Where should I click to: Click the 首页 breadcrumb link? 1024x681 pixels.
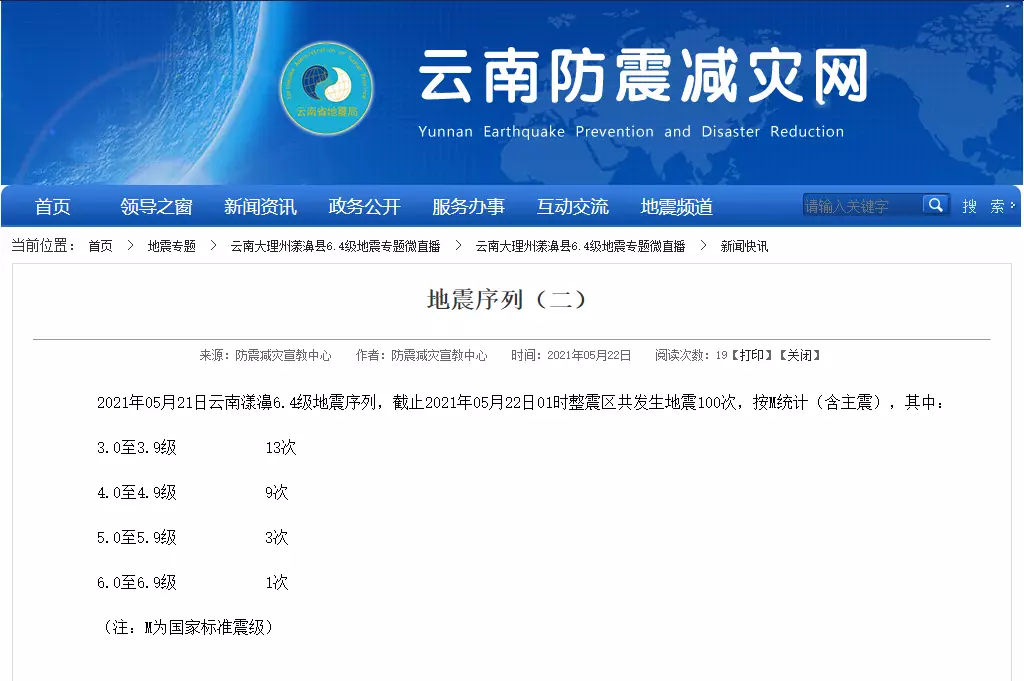click(x=100, y=246)
